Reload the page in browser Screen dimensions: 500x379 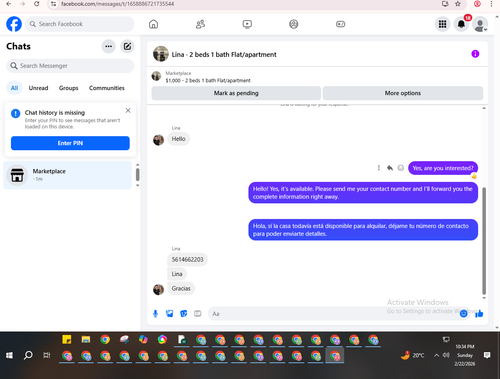click(36, 4)
